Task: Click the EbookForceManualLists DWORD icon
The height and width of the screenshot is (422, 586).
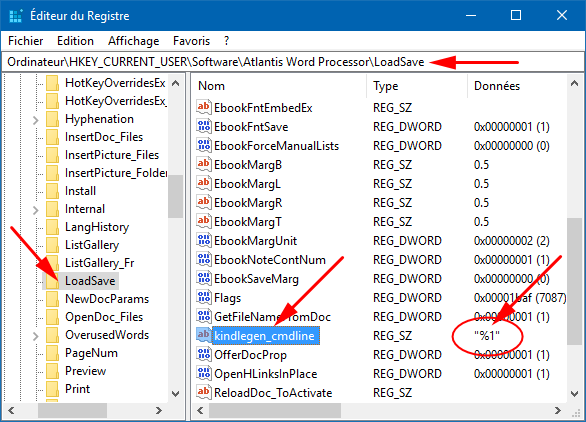Action: tap(203, 145)
